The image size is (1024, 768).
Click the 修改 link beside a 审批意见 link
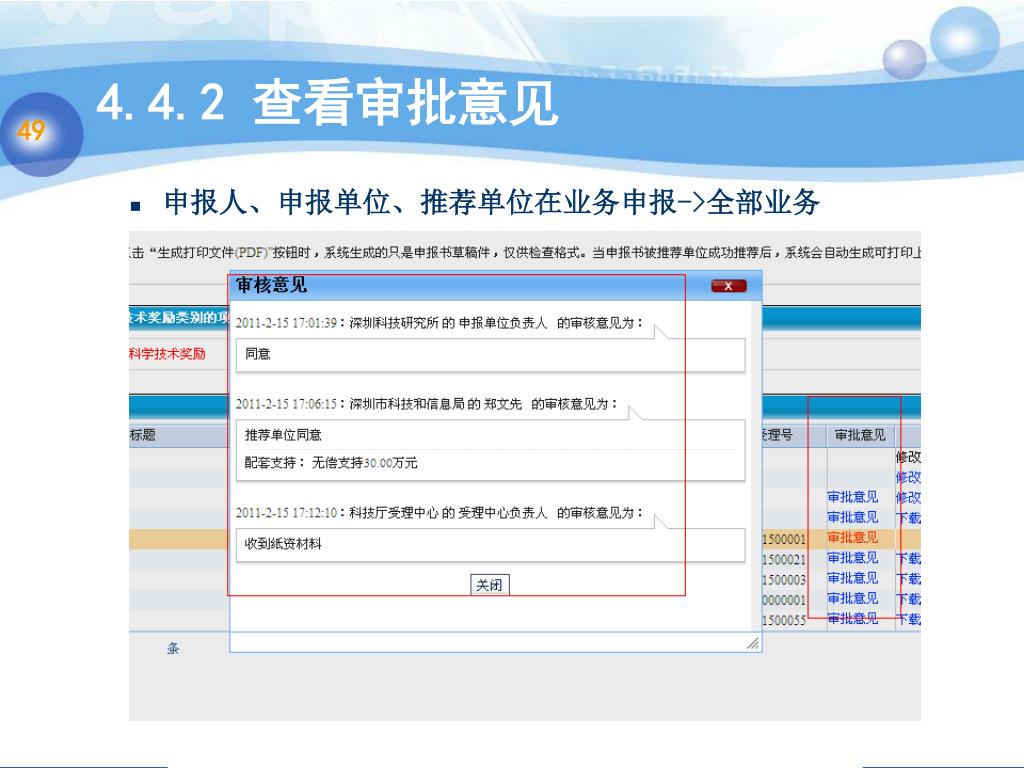tap(908, 498)
